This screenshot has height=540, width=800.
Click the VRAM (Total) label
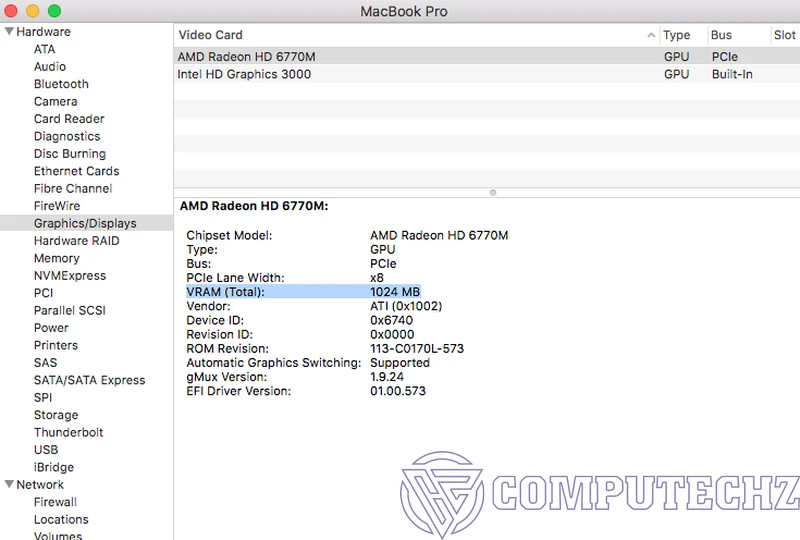[226, 292]
